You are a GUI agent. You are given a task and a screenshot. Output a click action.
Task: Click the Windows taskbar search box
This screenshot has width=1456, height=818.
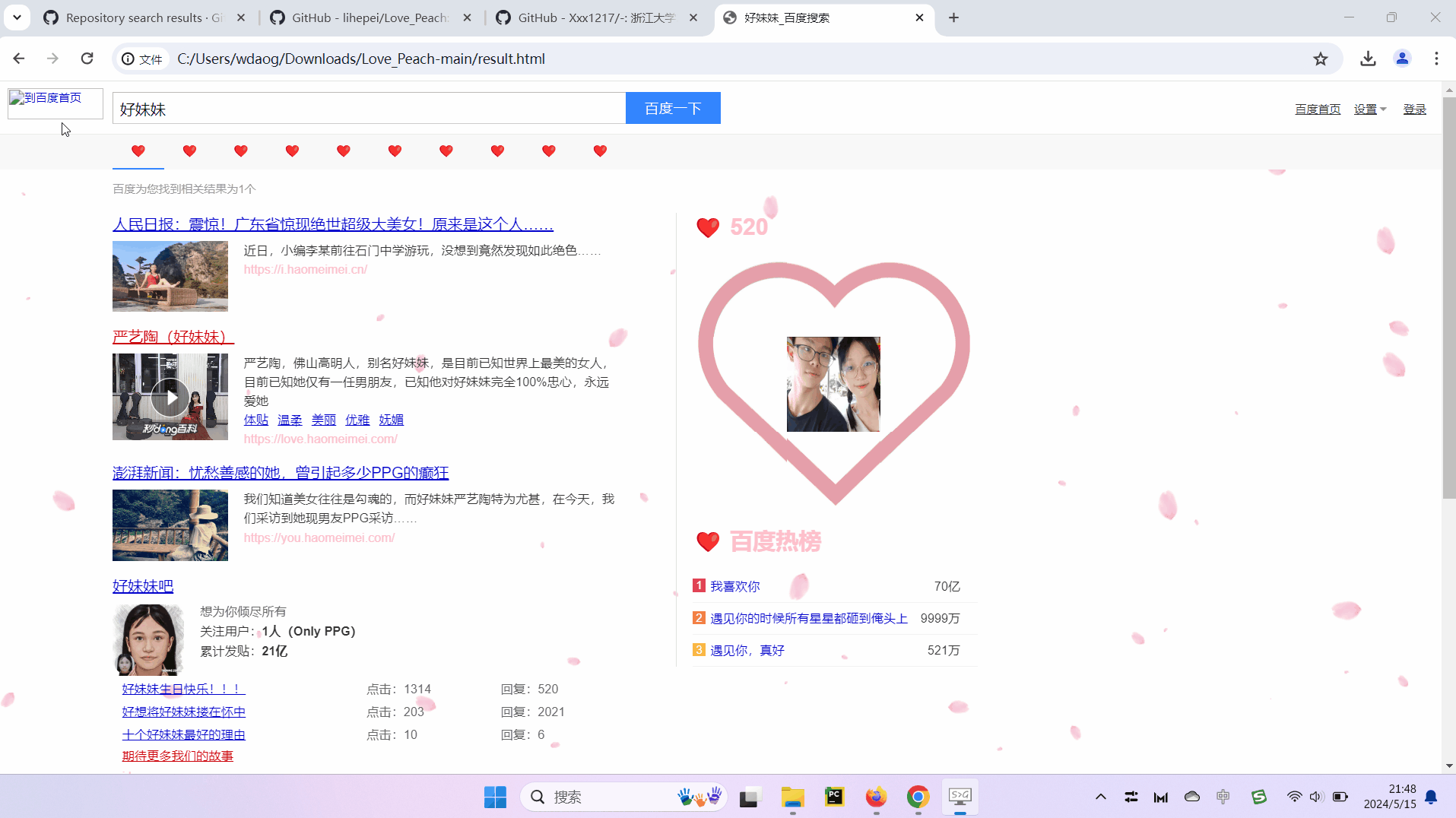pyautogui.click(x=623, y=797)
